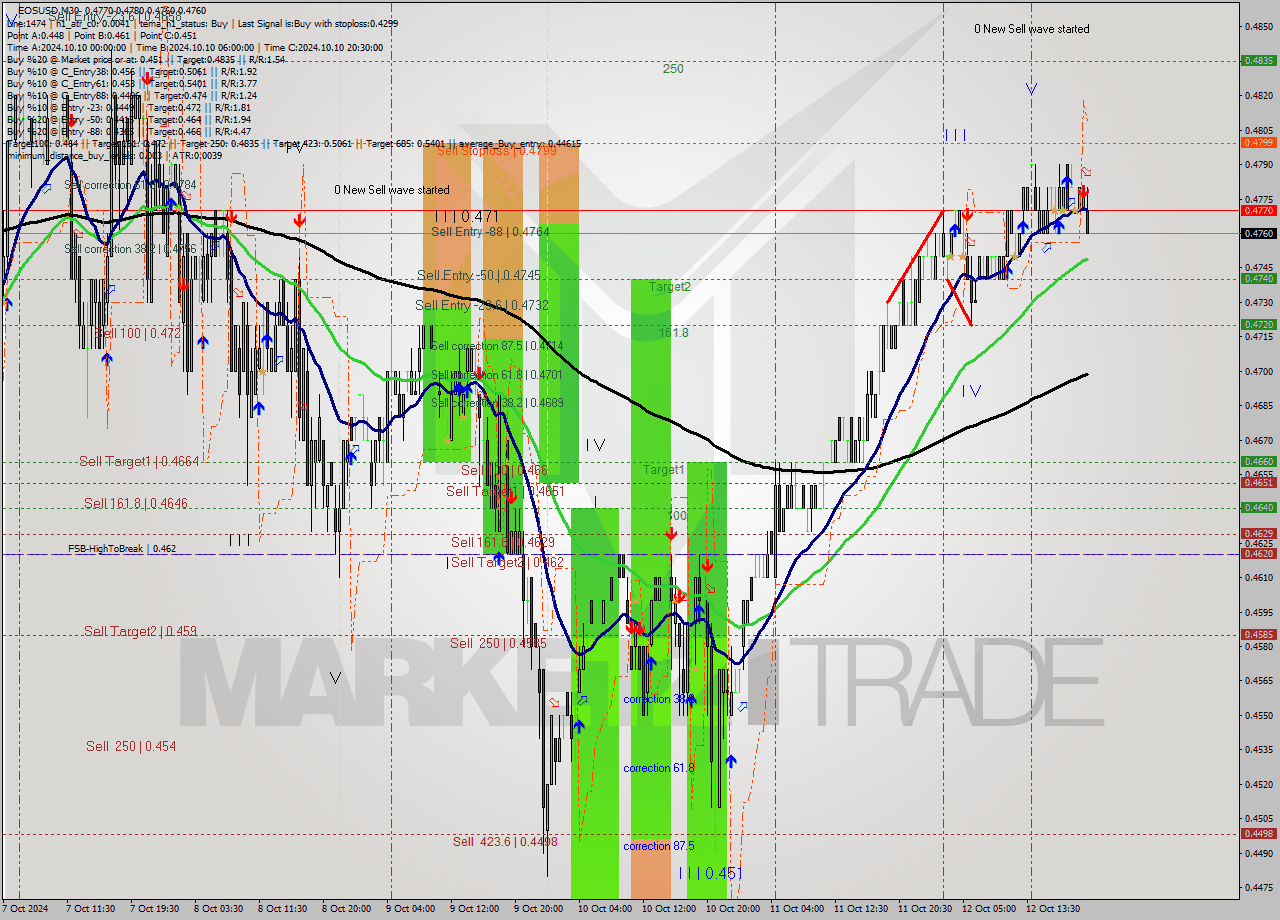Click 'Sell correction 61.8 | 0.4701' label

click(x=496, y=375)
